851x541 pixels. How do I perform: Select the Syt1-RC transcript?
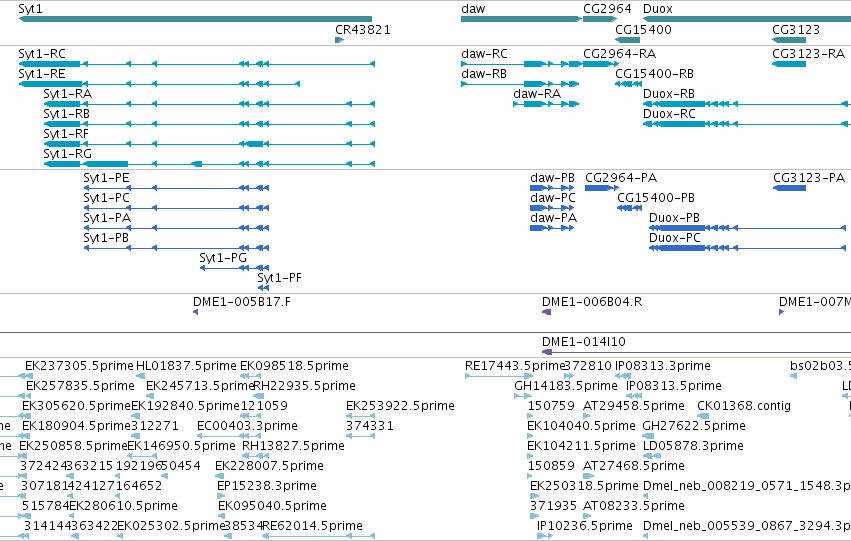[196, 64]
